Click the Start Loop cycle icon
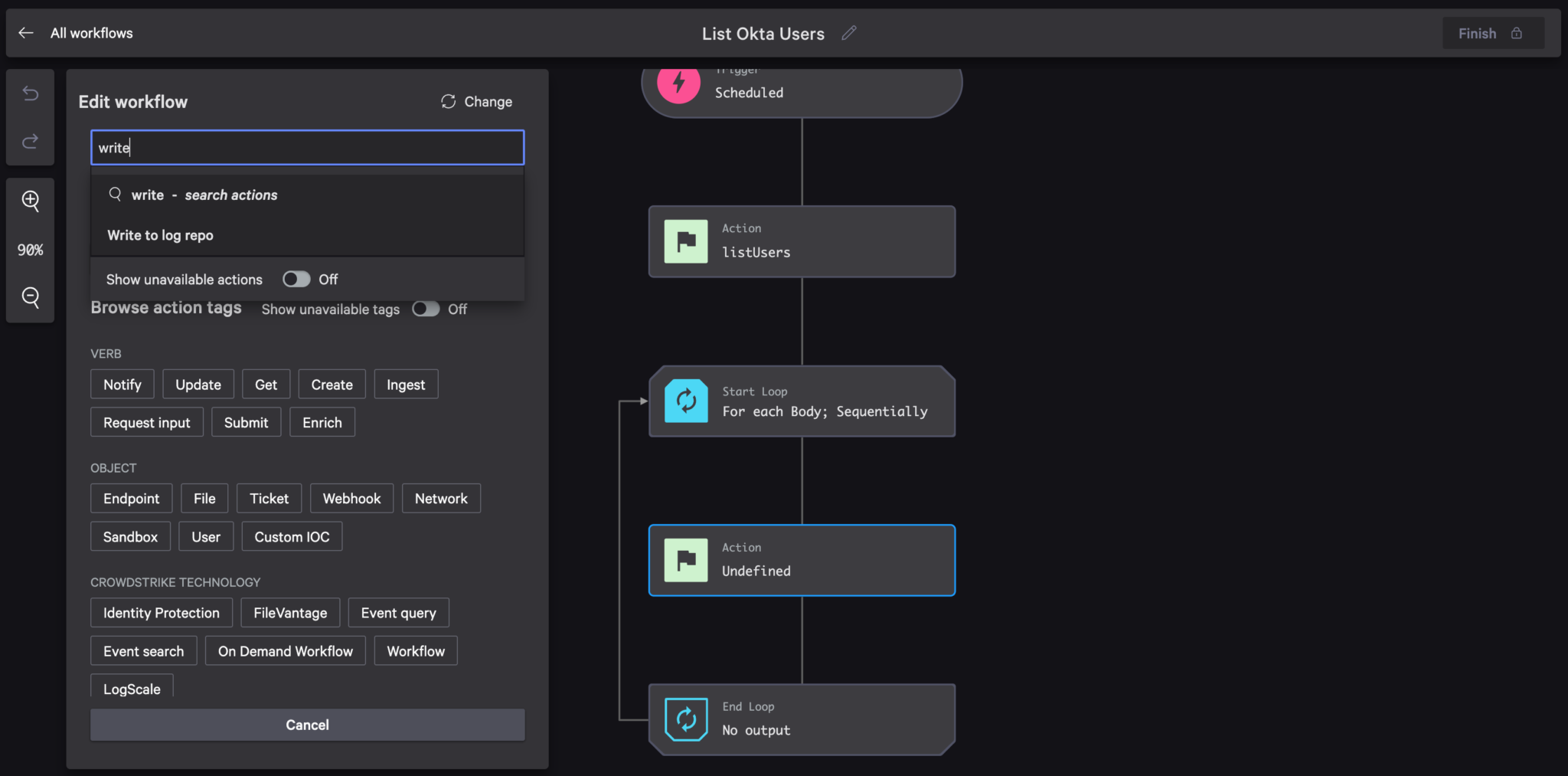The height and width of the screenshot is (776, 1568). pos(685,401)
